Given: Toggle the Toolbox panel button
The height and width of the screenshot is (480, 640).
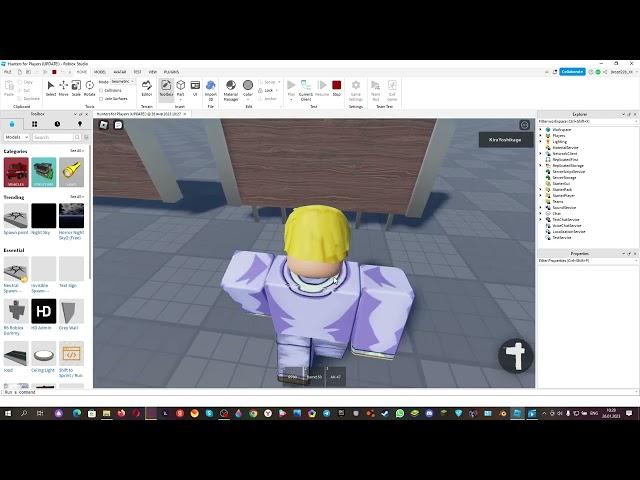Looking at the screenshot, I should [166, 88].
